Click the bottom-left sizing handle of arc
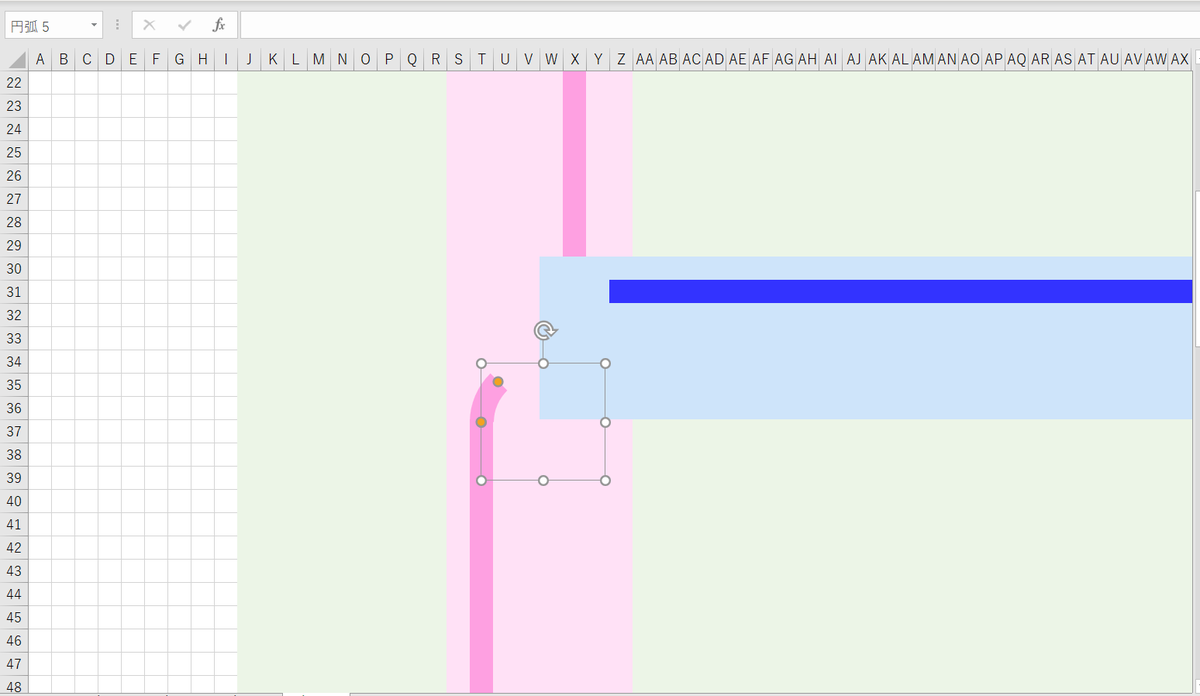1200x696 pixels. (481, 480)
